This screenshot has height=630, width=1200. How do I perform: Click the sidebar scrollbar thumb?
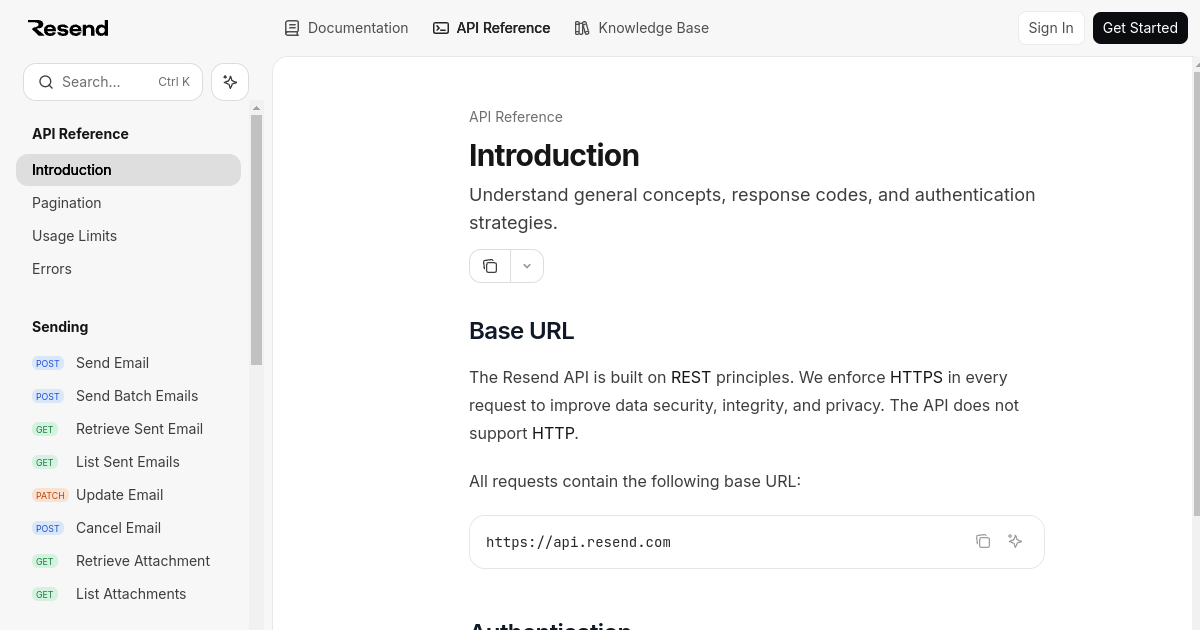[256, 240]
